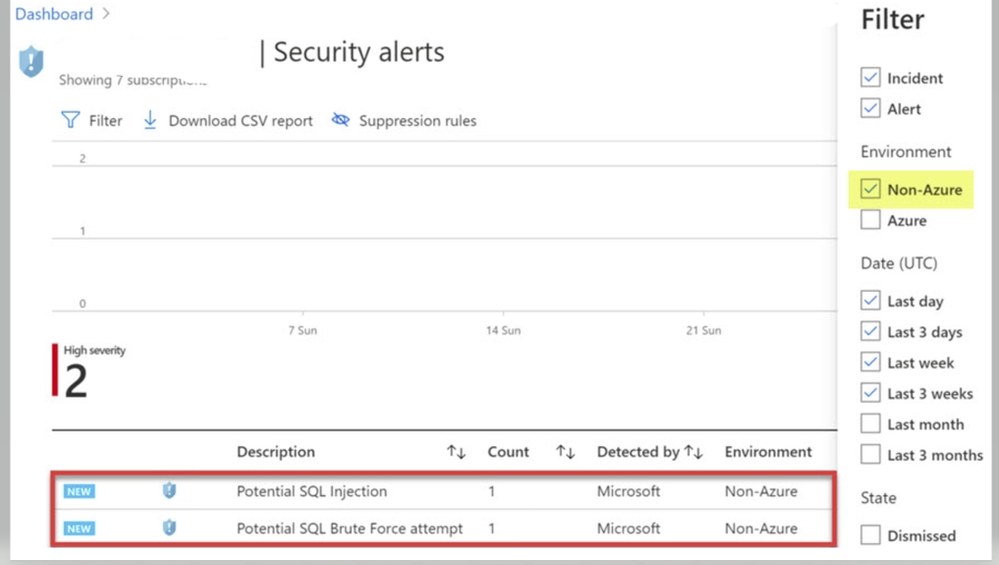Enable the Azure environment checkbox
Image resolution: width=999 pixels, height=565 pixels.
pos(870,220)
